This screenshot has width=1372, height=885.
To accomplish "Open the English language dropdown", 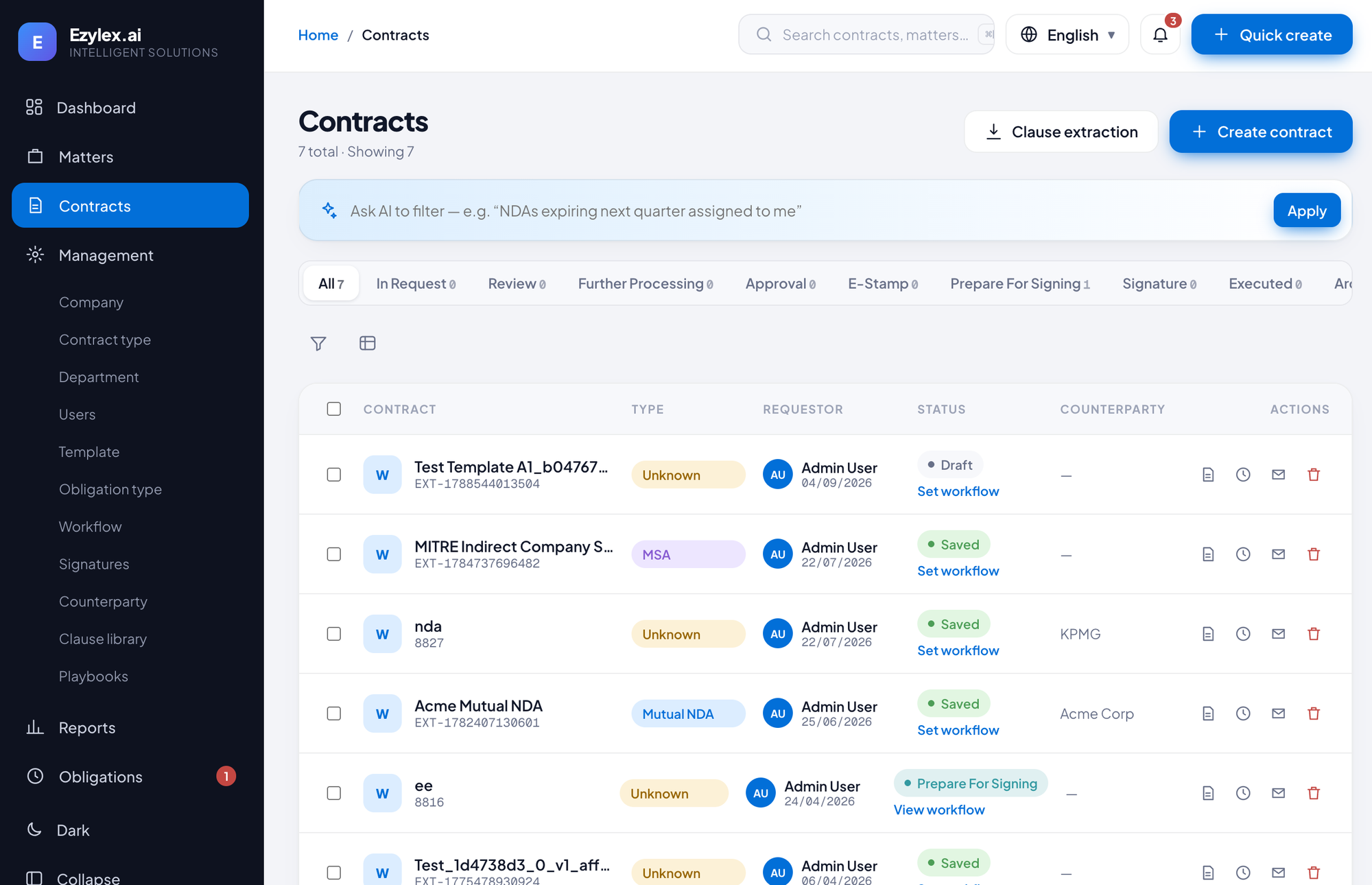I will tap(1067, 35).
